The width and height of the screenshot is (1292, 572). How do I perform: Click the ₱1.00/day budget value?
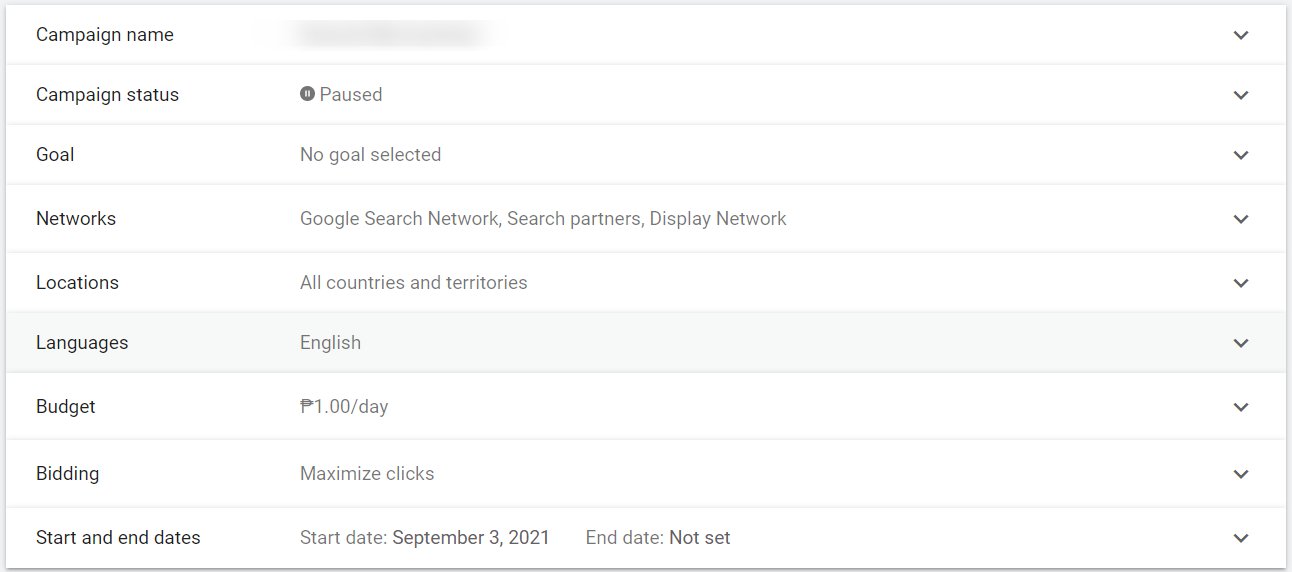tap(344, 406)
